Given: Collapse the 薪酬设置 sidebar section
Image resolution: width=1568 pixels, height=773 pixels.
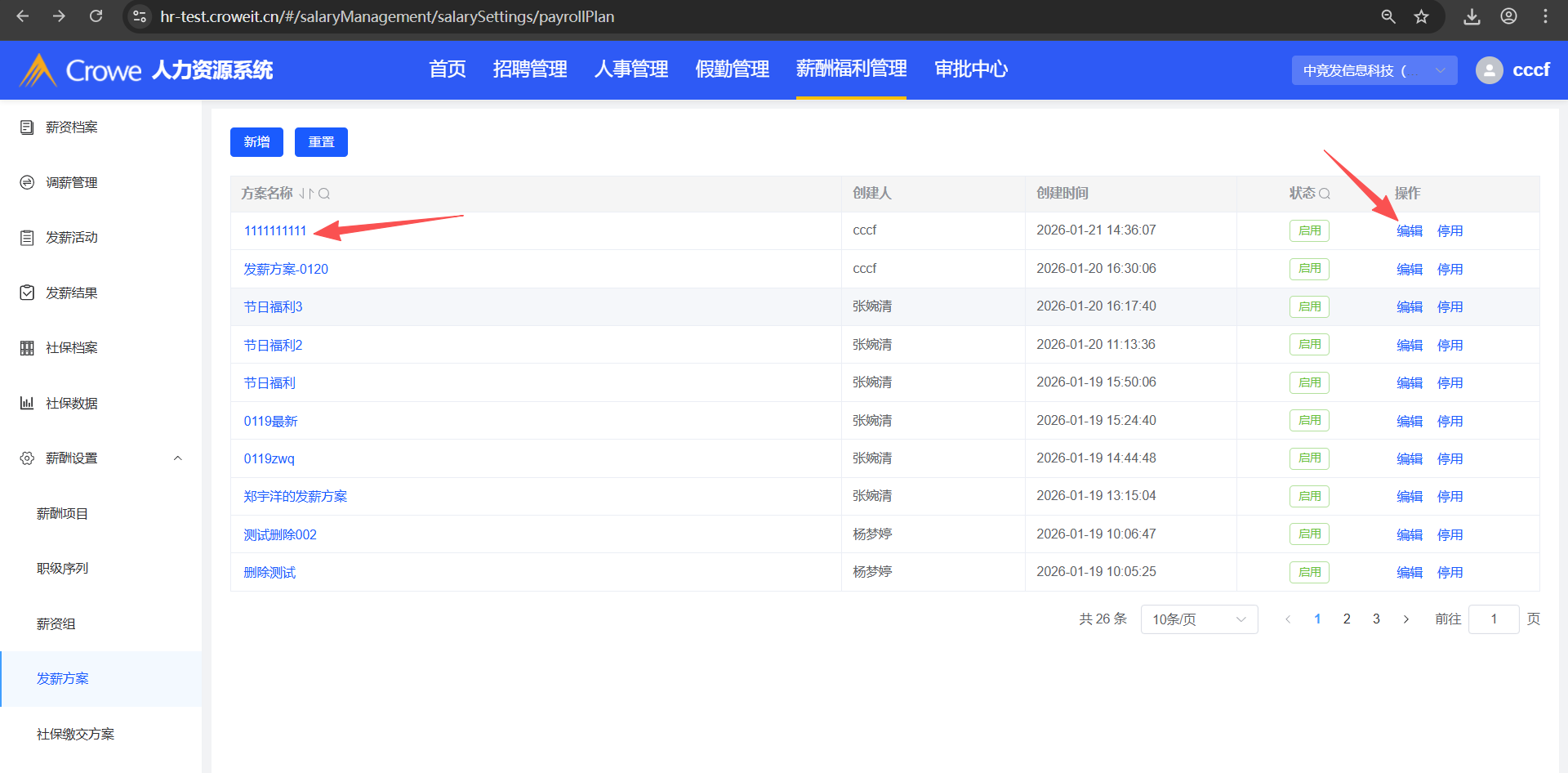Looking at the screenshot, I should [177, 458].
